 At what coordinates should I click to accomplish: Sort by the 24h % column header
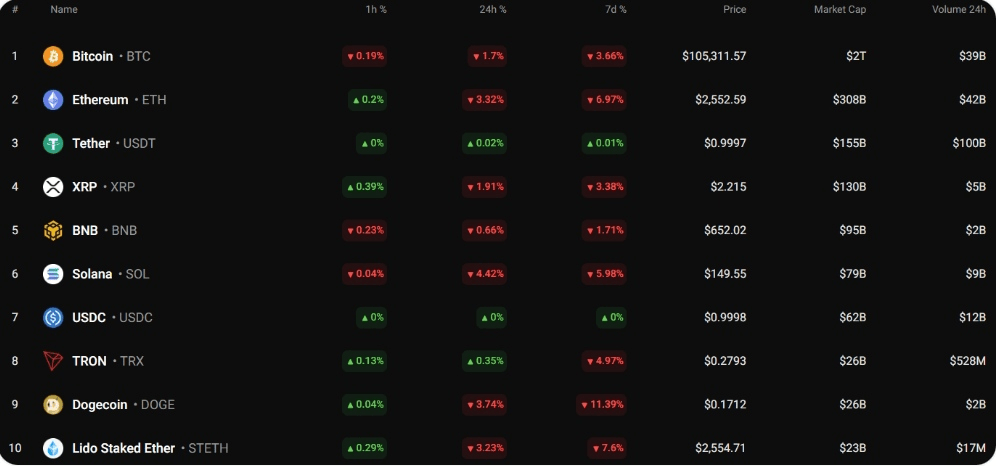(493, 10)
